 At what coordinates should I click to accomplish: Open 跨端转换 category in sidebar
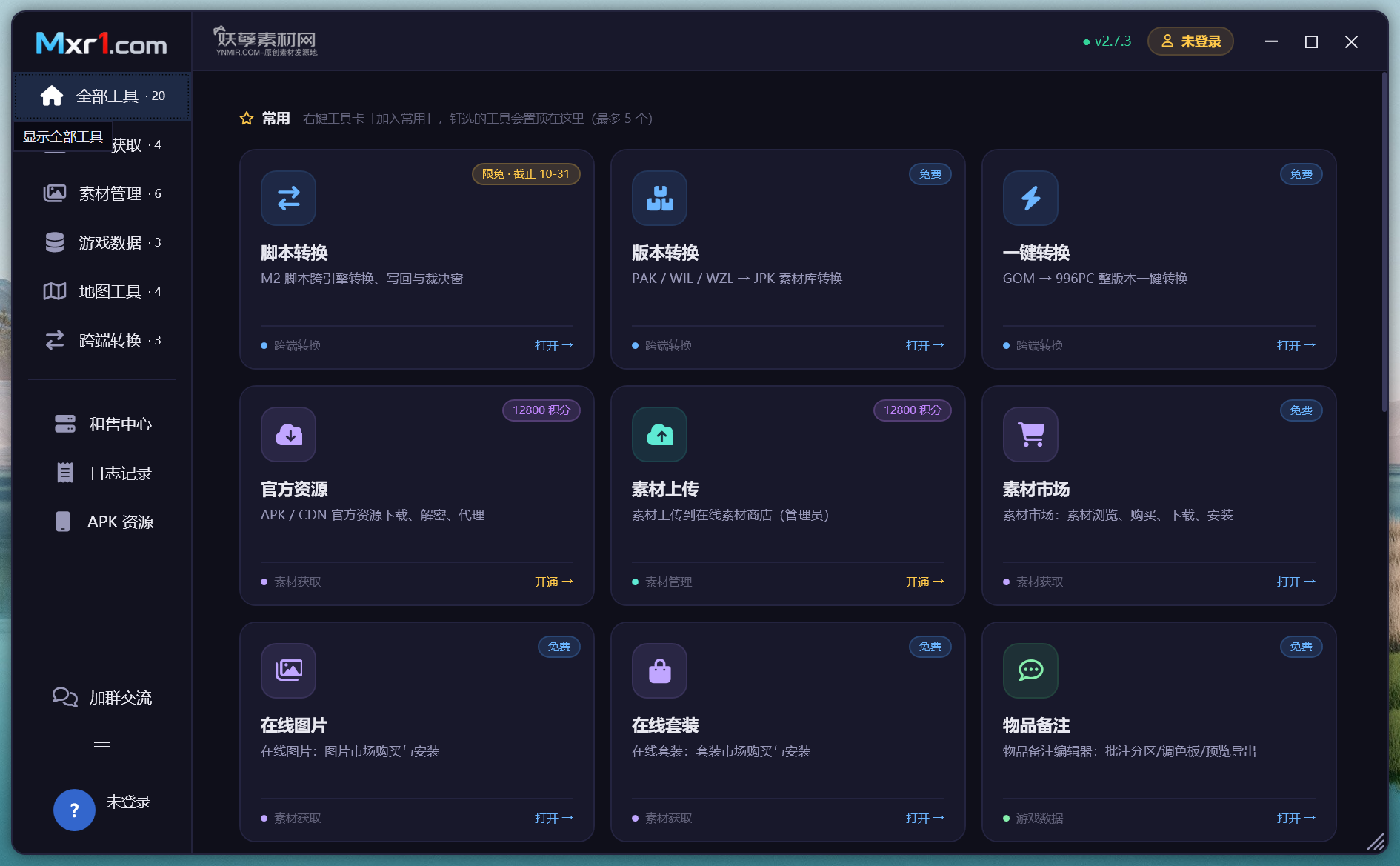pyautogui.click(x=102, y=340)
